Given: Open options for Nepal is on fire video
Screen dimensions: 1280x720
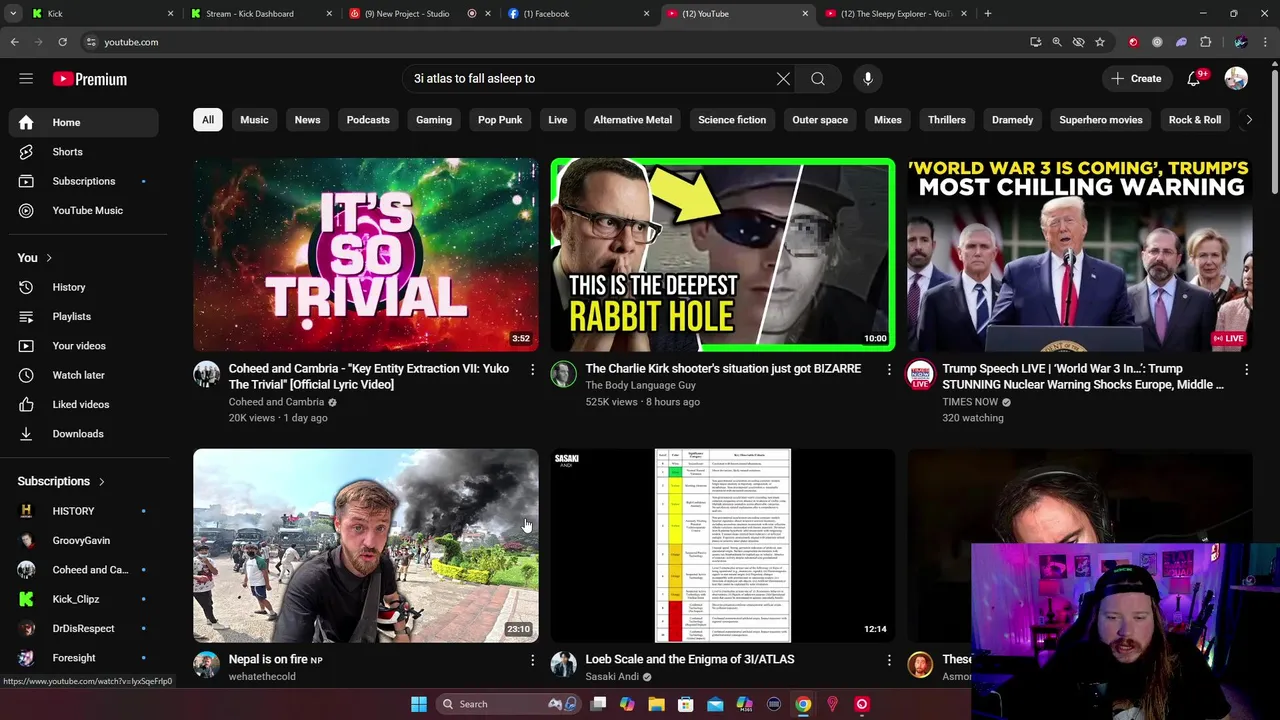Looking at the screenshot, I should (532, 660).
